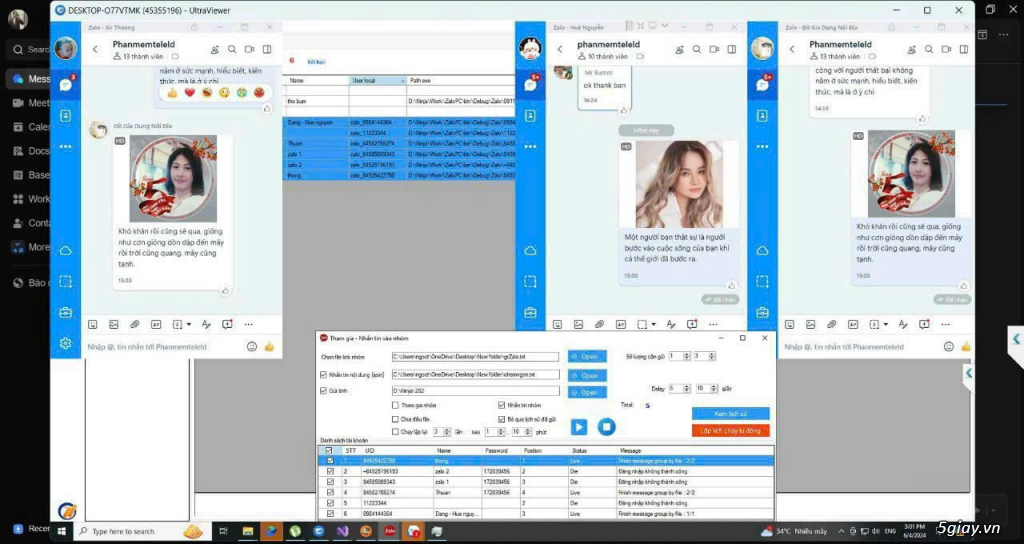Screen dimensions: 1024x544
Task: Search messages in Đồ Gia Dụng Zalo header
Action: (x=929, y=50)
